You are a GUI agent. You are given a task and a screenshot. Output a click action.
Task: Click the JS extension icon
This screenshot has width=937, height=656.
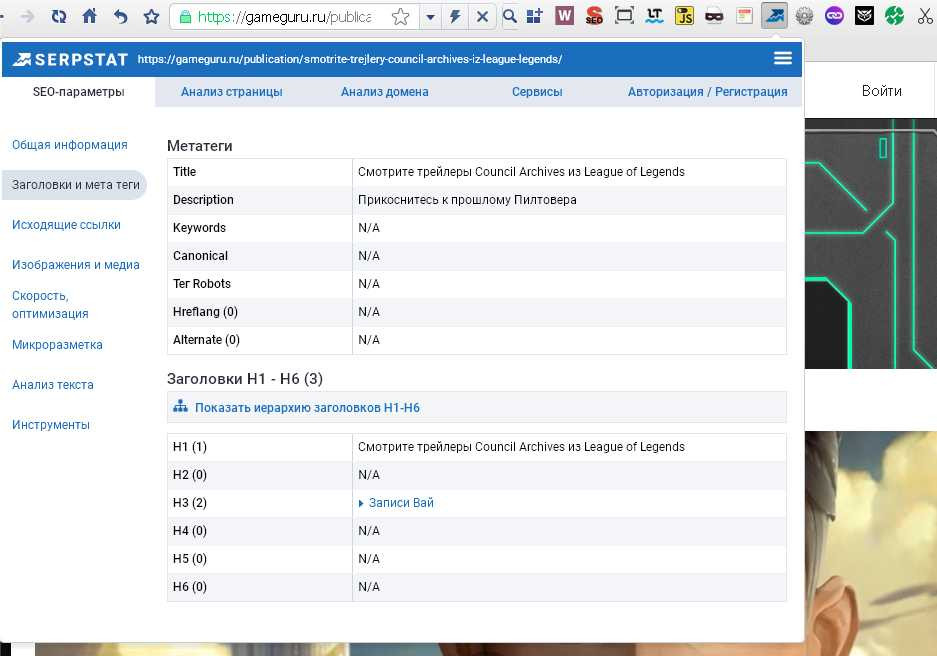[x=684, y=16]
